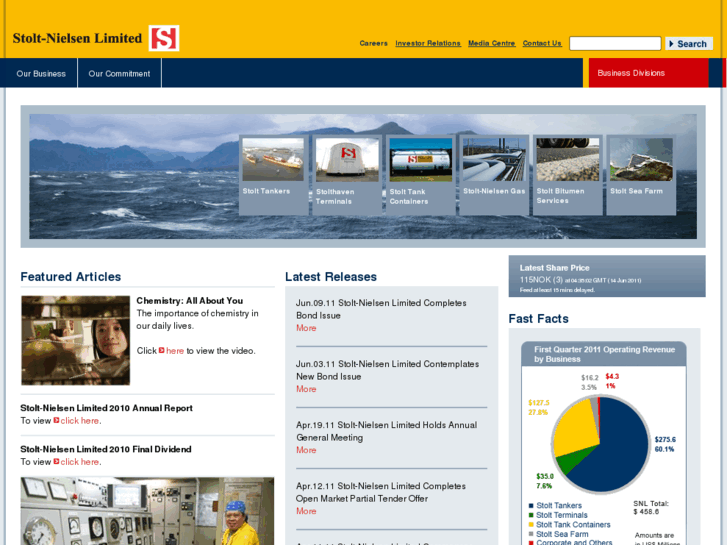727x545 pixels.
Task: Open the Careers link
Action: [x=373, y=43]
